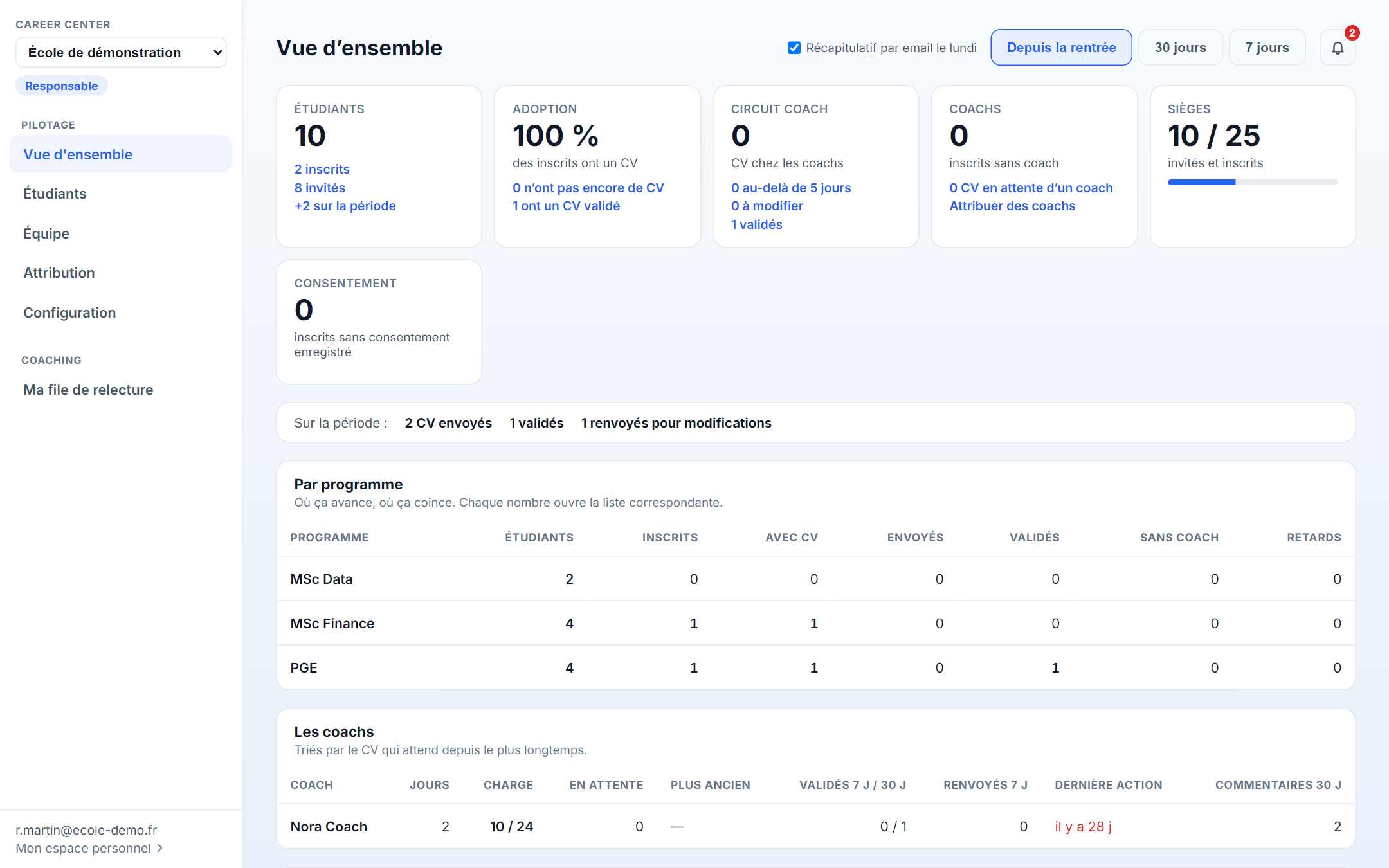Open the 8 invités list
This screenshot has height=868, width=1389.
tap(320, 188)
